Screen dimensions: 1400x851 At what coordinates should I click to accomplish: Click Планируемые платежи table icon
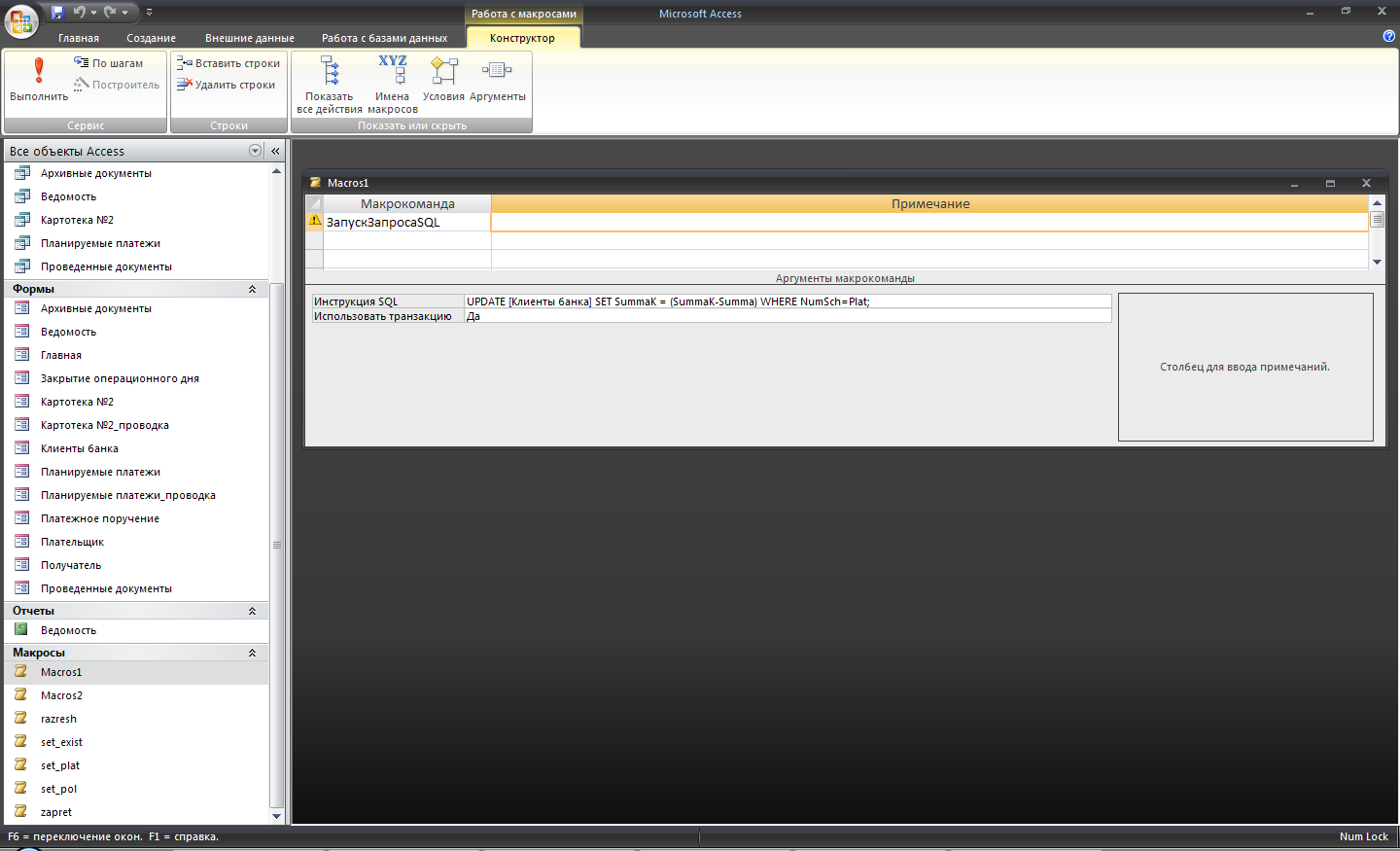tap(22, 243)
